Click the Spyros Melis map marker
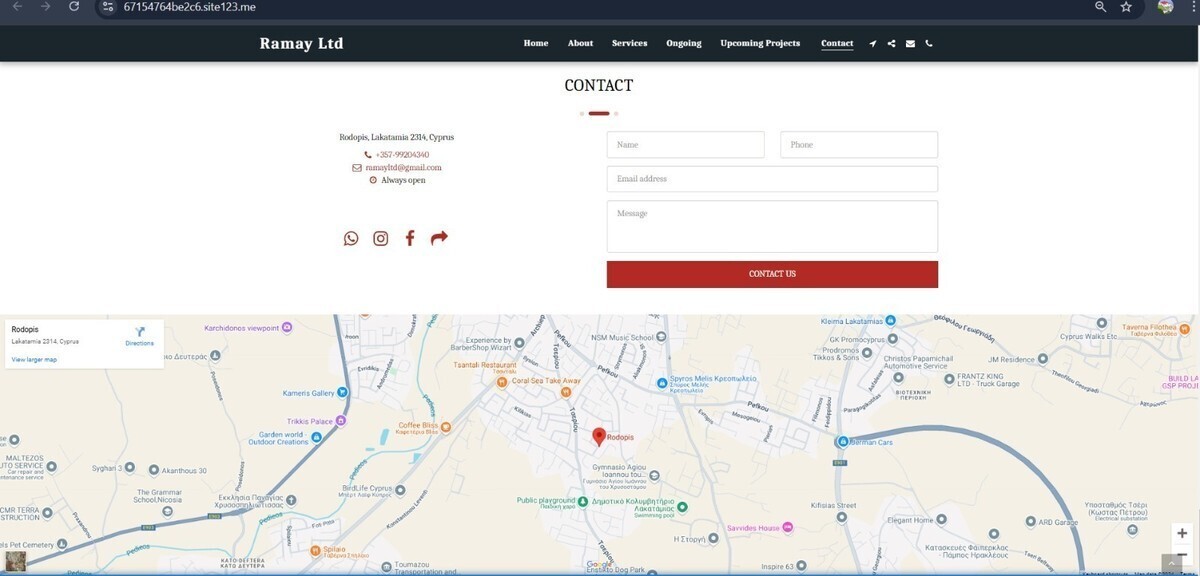The image size is (1200, 576). coord(662,383)
